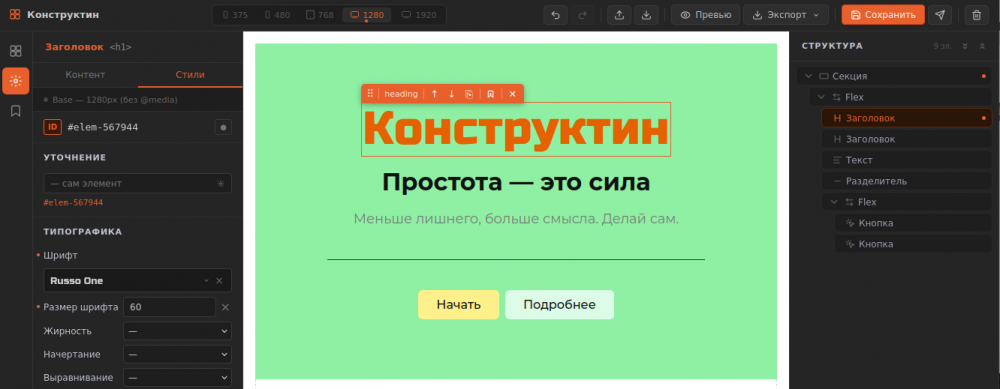
Task: Open the Выравнивание dropdown
Action: coord(177,378)
